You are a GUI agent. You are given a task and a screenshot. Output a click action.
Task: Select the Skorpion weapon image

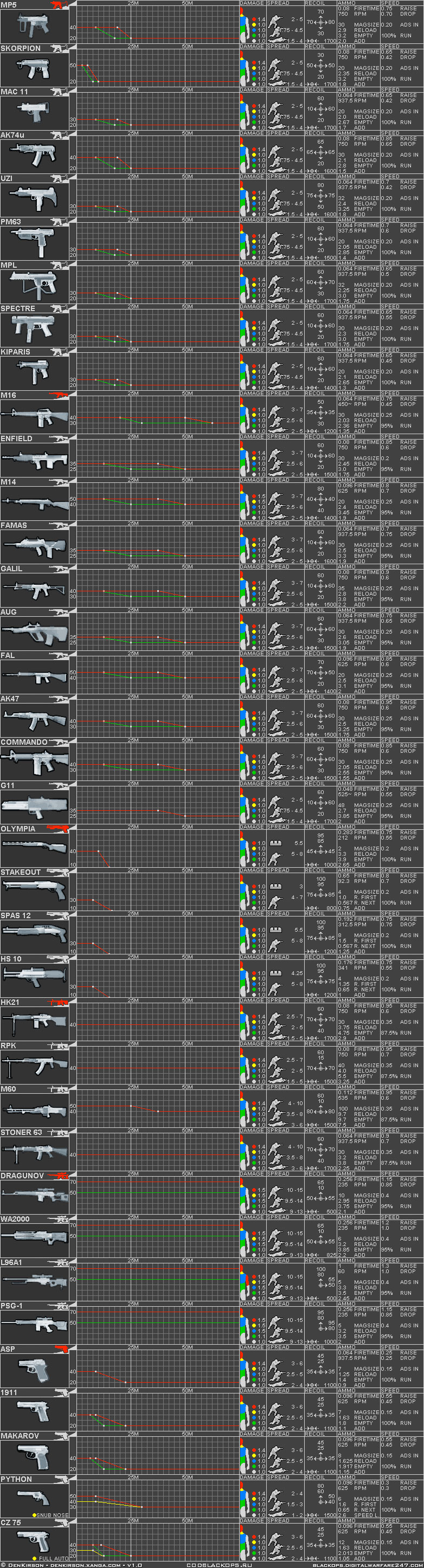(x=34, y=69)
